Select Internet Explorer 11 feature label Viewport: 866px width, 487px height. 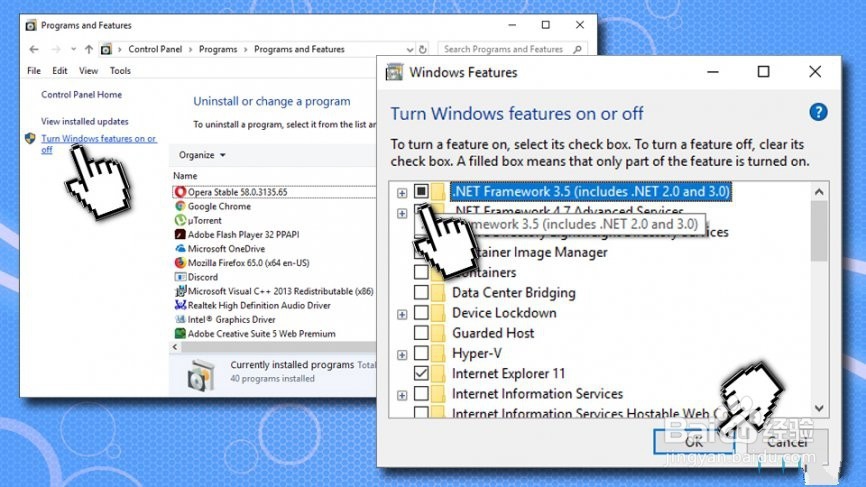pyautogui.click(x=508, y=373)
